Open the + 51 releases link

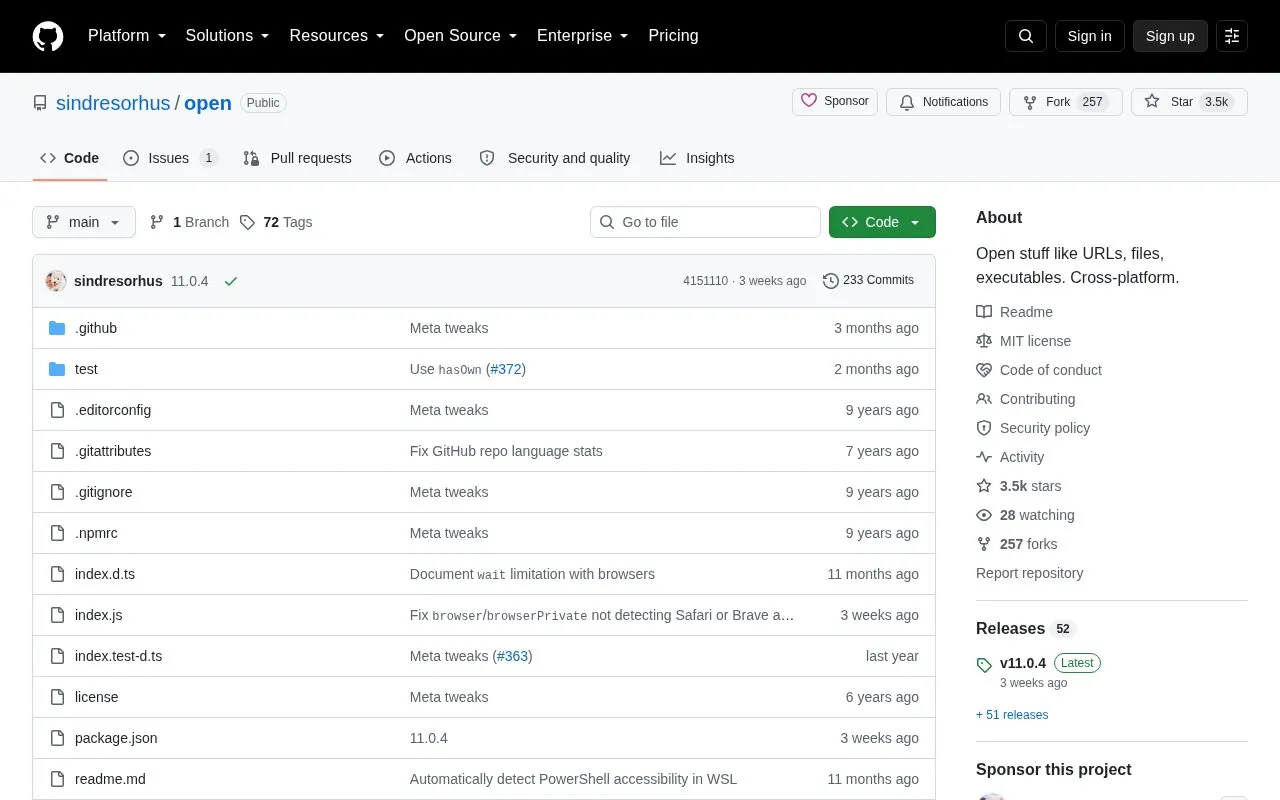tap(1012, 715)
